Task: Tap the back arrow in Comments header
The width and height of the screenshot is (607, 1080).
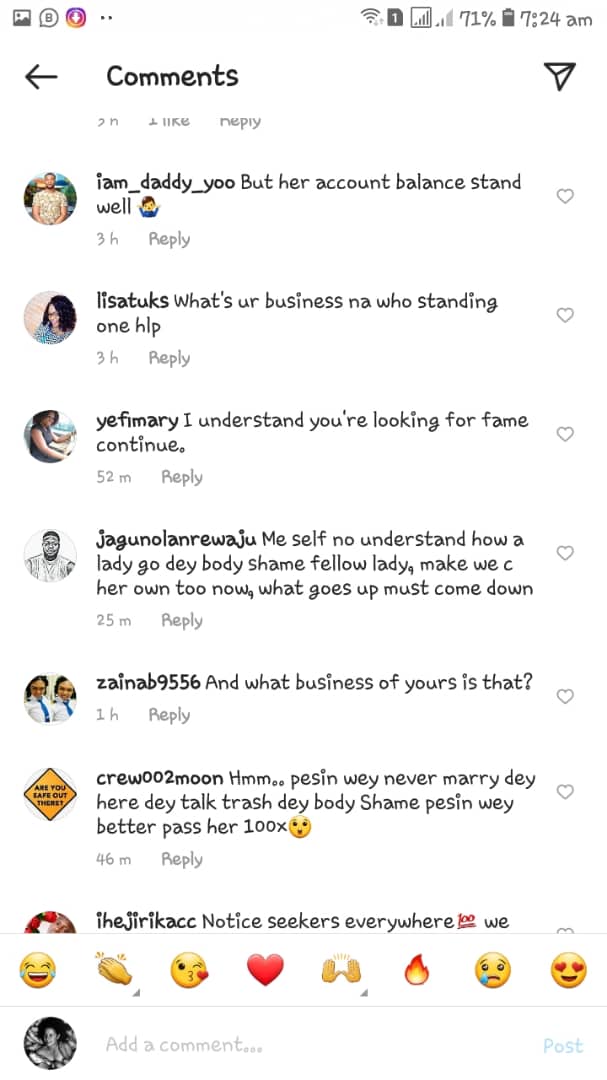Action: pos(41,77)
